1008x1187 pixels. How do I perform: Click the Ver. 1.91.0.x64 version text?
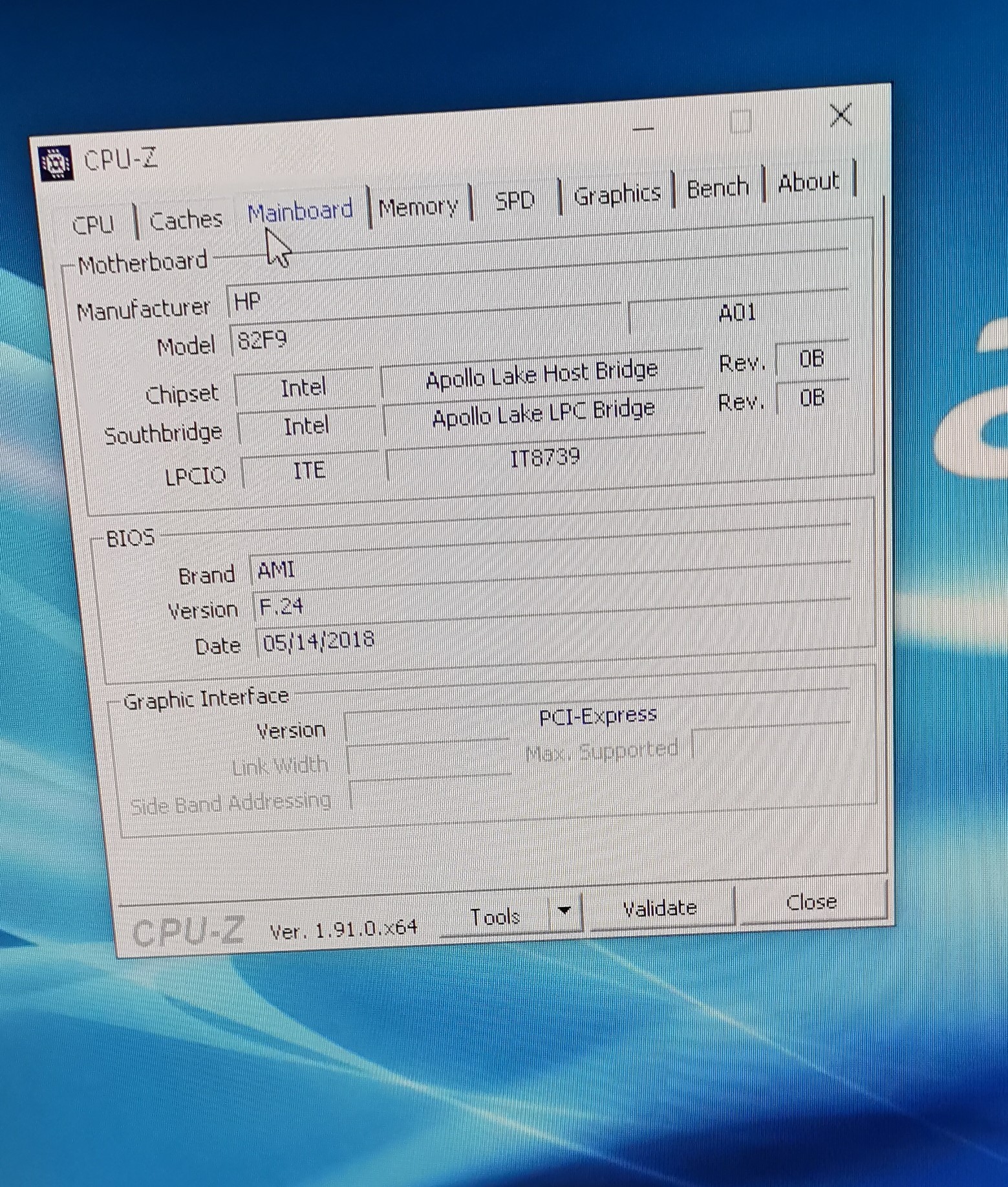coord(343,929)
